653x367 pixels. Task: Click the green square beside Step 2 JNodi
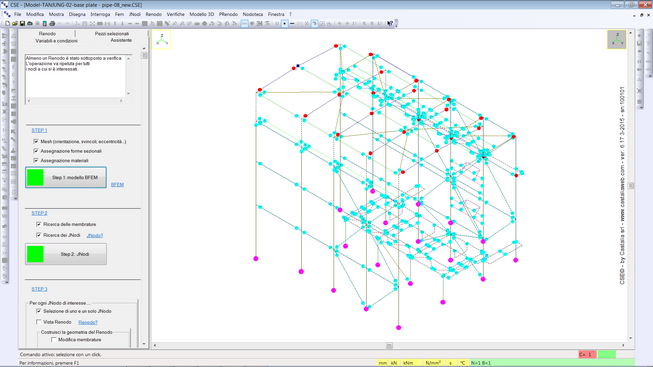(x=35, y=254)
